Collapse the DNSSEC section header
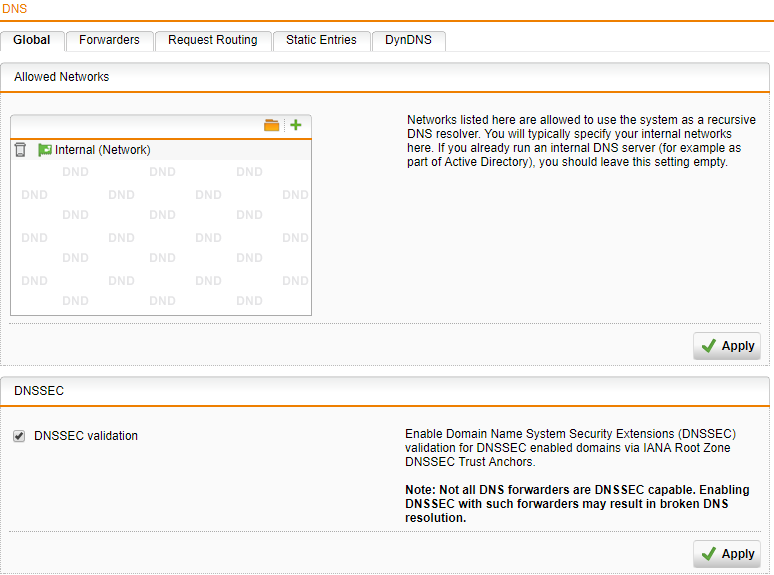This screenshot has width=774, height=575. (39, 391)
